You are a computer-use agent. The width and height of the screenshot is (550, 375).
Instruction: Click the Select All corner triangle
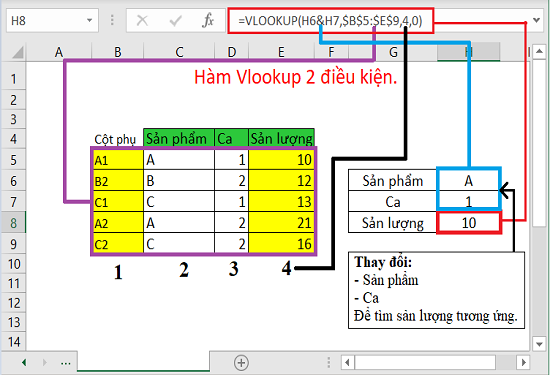(x=17, y=52)
